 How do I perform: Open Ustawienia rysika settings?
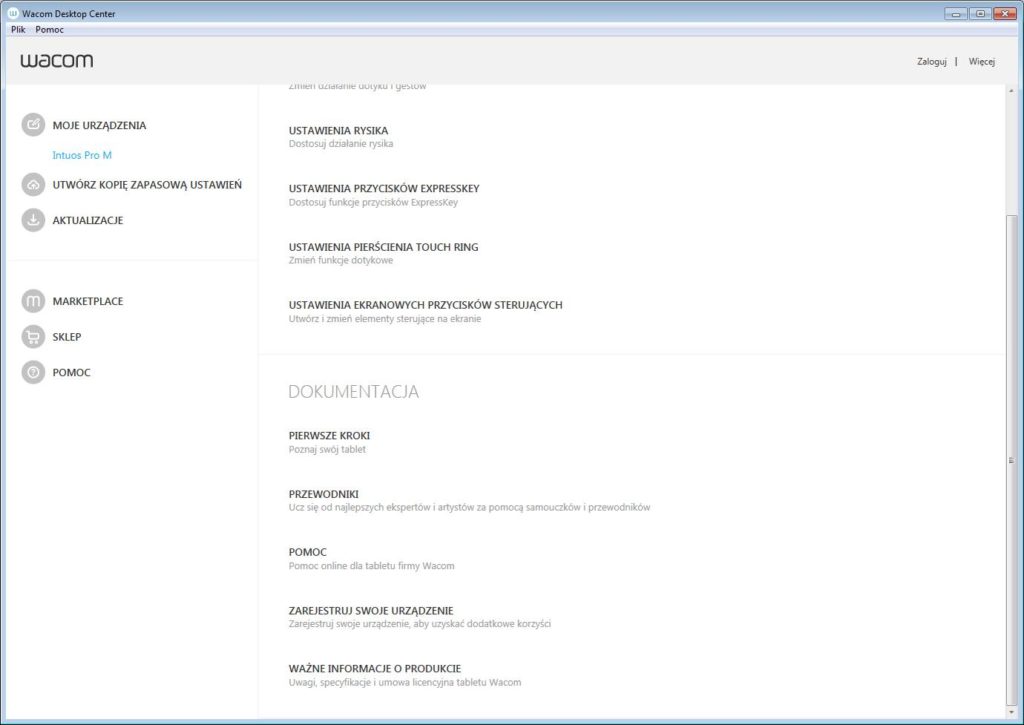pyautogui.click(x=338, y=131)
